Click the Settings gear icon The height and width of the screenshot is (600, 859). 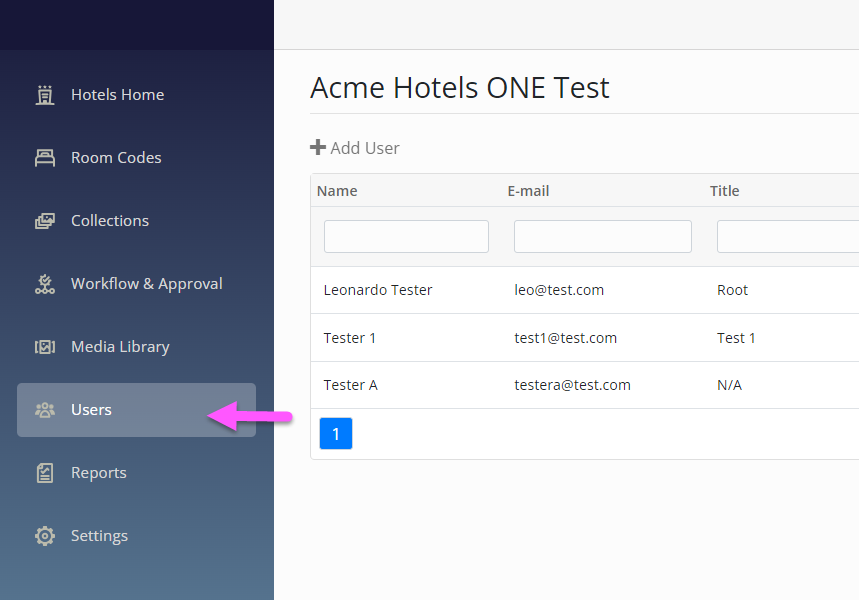[45, 536]
